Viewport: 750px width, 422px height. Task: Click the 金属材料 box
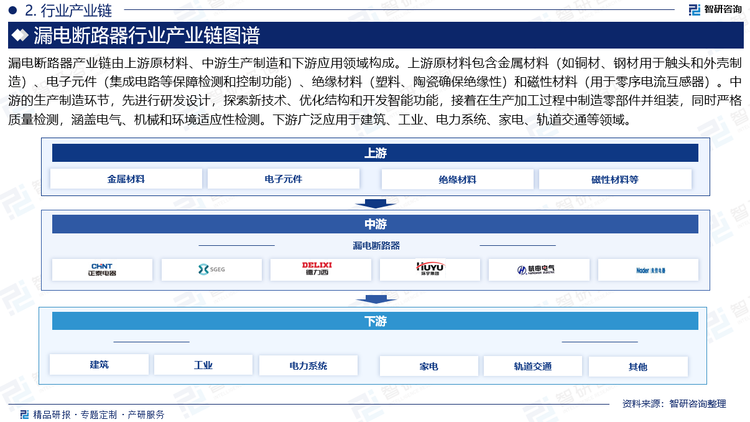126,179
